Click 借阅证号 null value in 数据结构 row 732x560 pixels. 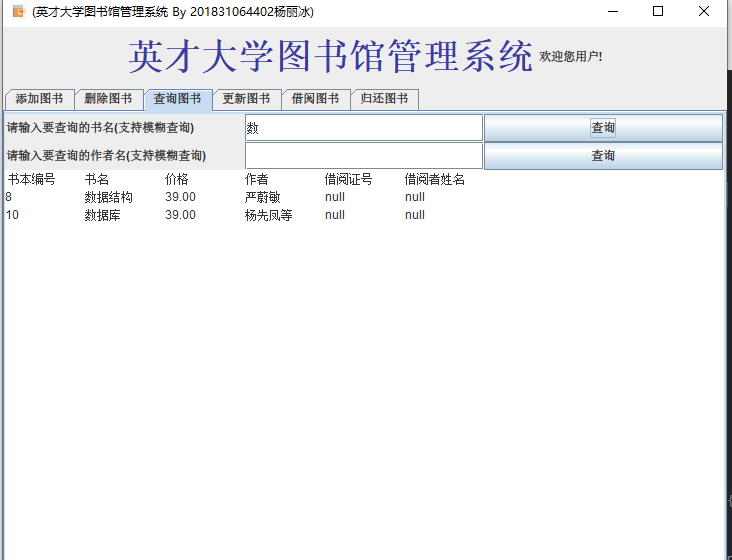coord(335,197)
